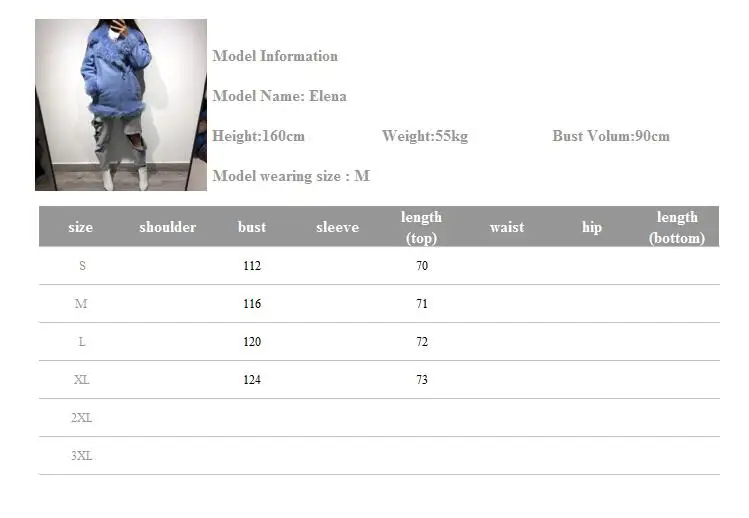
Task: Click the model photo in blue coat
Action: click(121, 105)
